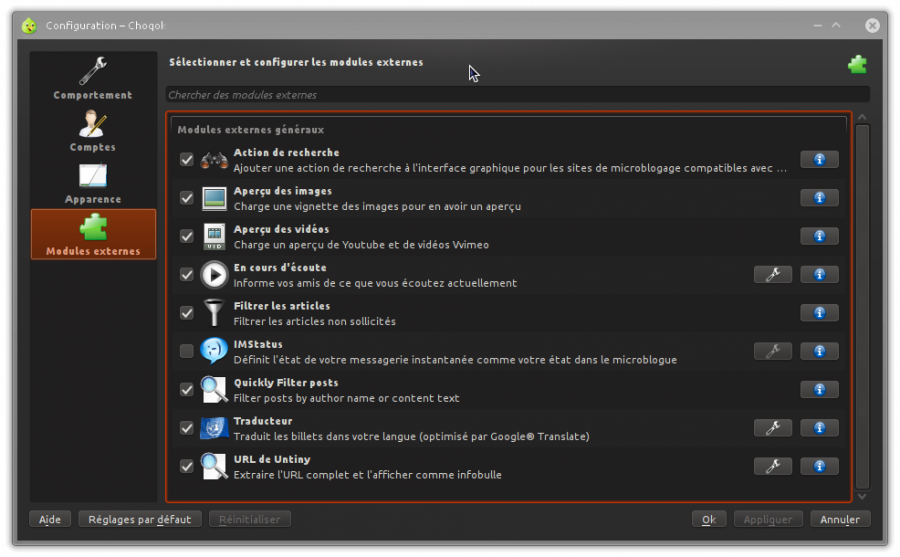The width and height of the screenshot is (900, 557).
Task: Click the monitor icon for Aperçu des images
Action: 214,199
